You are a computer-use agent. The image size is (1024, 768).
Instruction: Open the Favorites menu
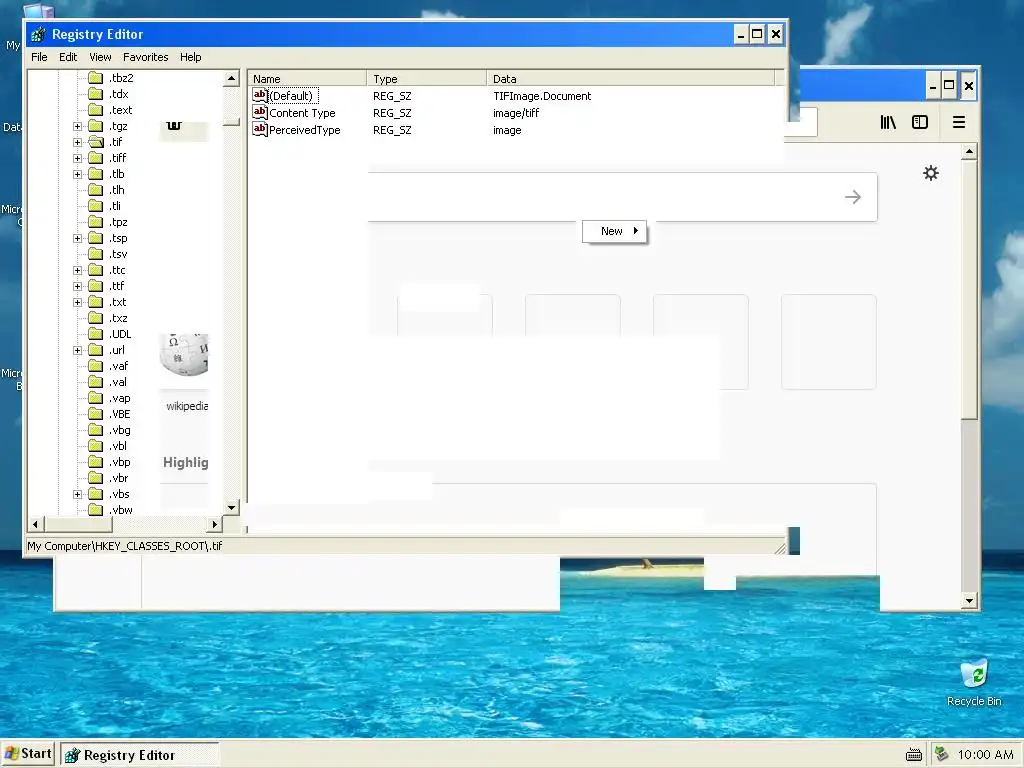tap(146, 57)
